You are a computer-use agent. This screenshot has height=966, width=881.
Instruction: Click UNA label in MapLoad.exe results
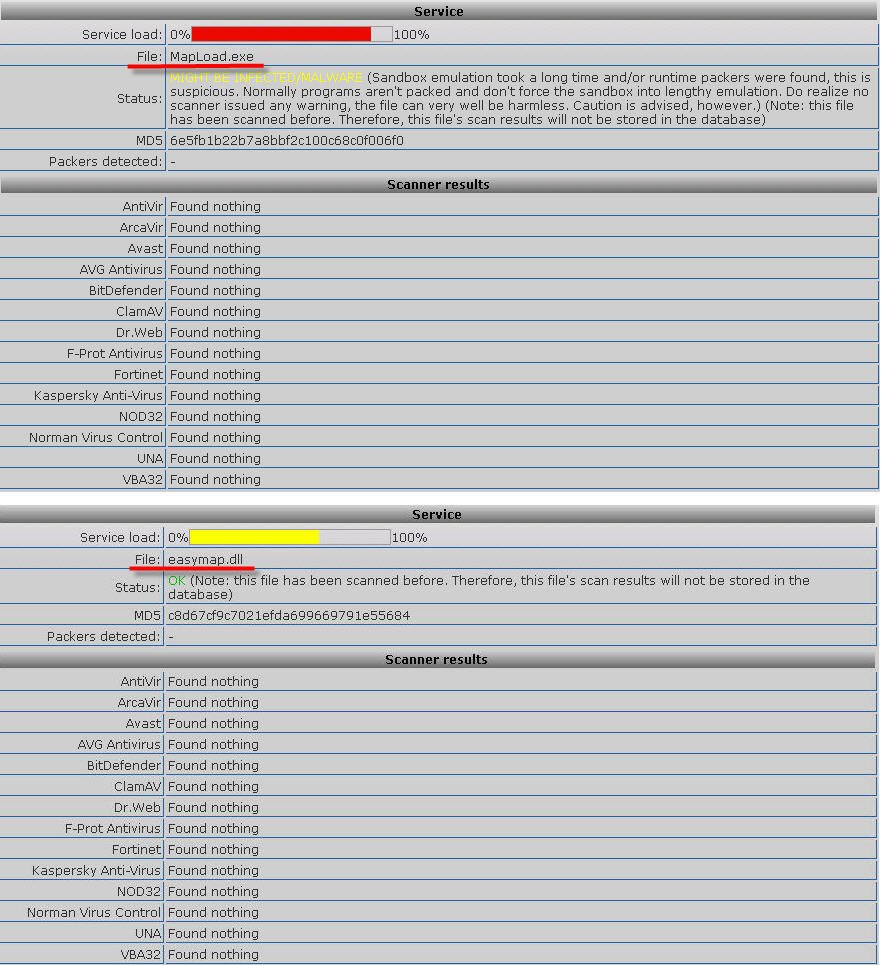pos(150,458)
